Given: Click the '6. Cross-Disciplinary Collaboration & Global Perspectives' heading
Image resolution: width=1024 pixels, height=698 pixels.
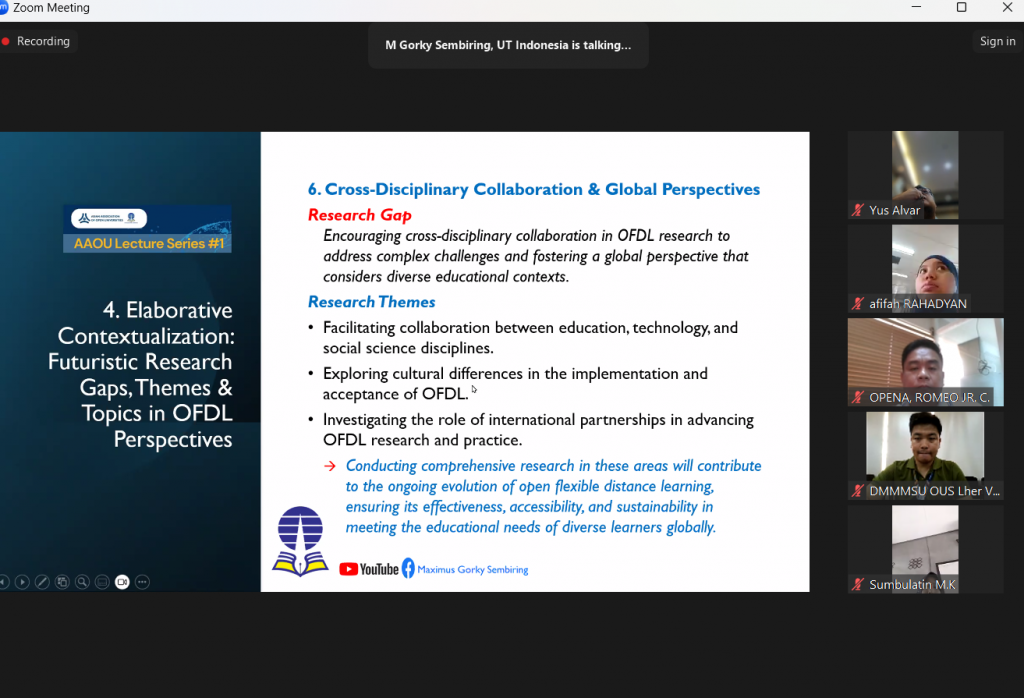Looking at the screenshot, I should point(534,189).
